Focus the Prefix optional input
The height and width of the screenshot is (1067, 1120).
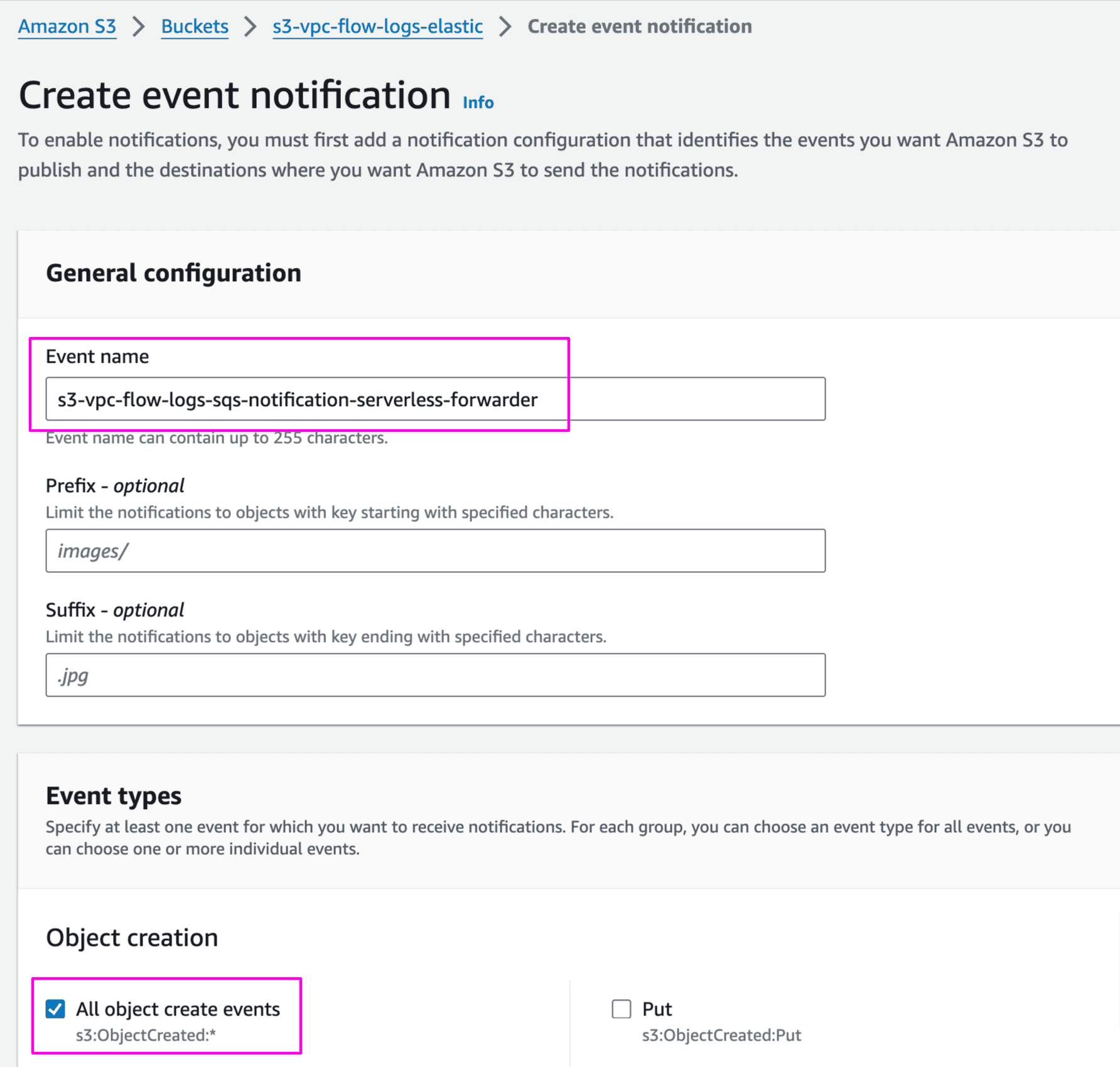coord(435,550)
